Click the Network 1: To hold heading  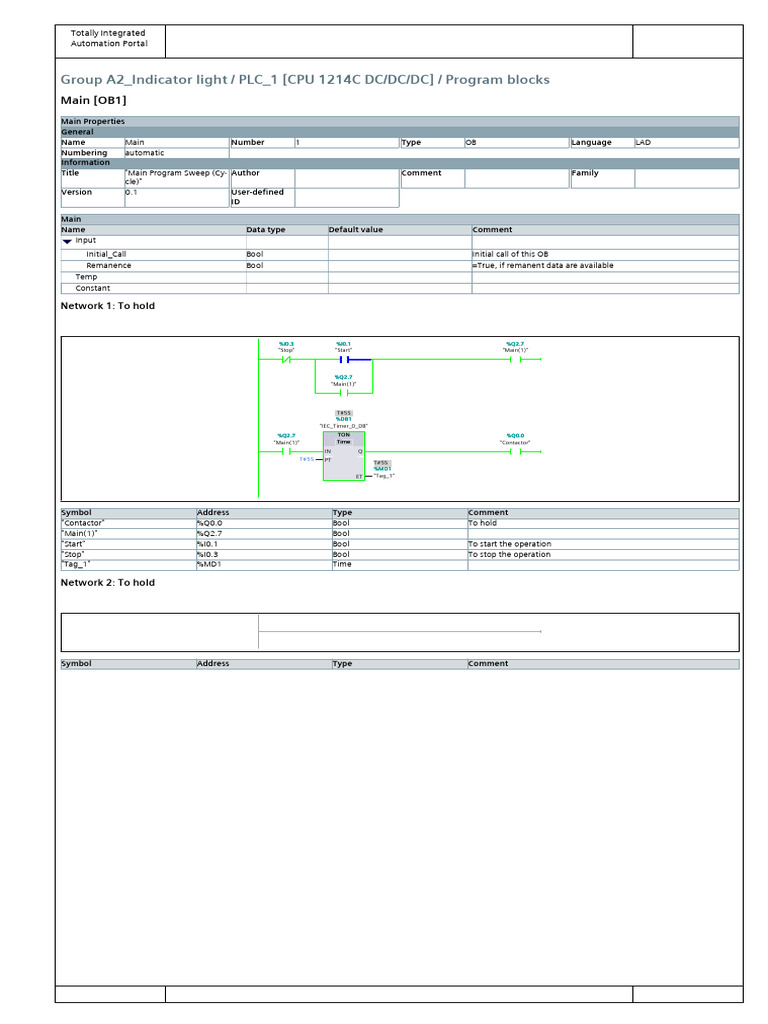coord(108,306)
